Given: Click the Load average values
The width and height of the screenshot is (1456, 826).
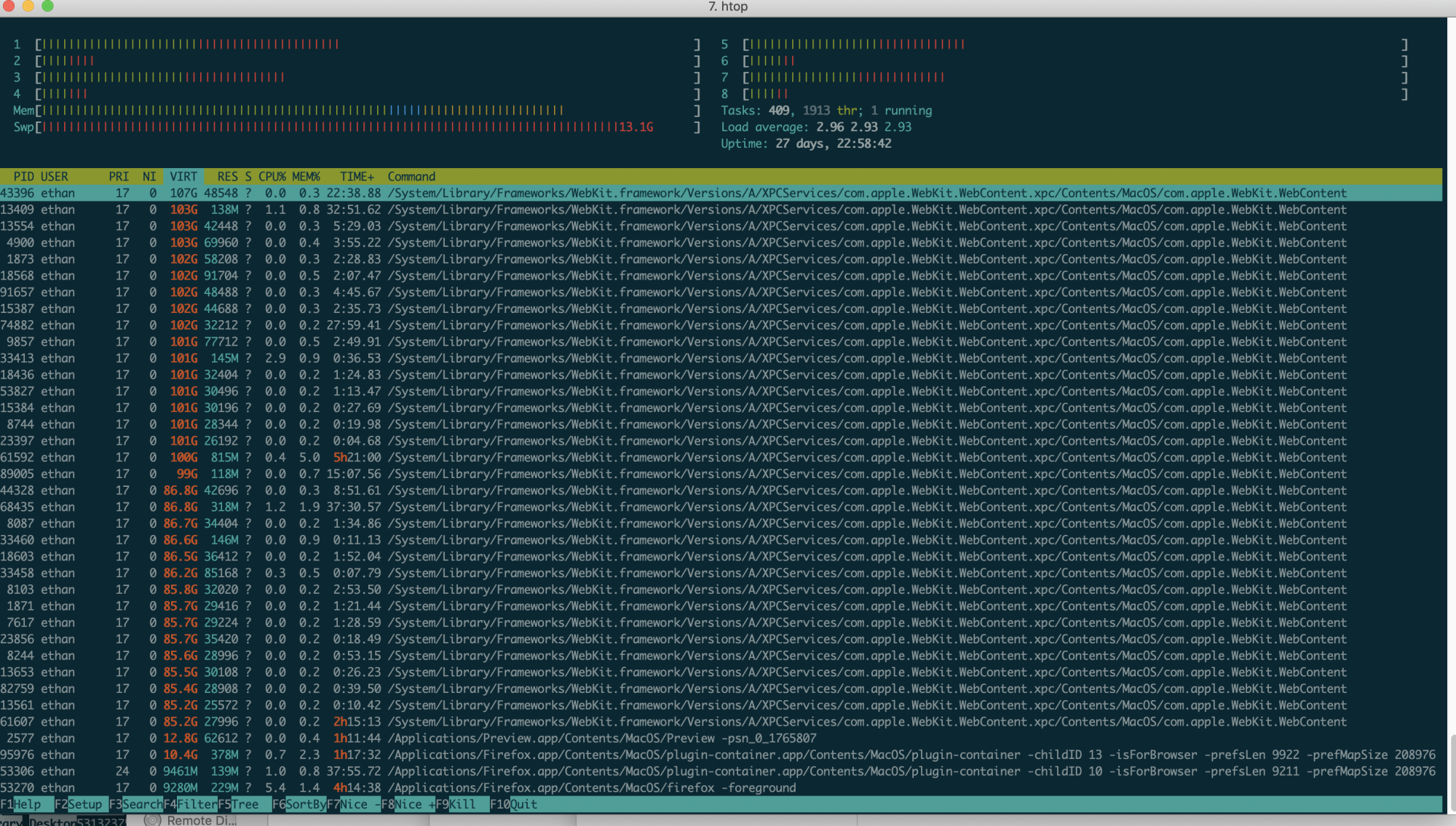Looking at the screenshot, I should pos(864,127).
